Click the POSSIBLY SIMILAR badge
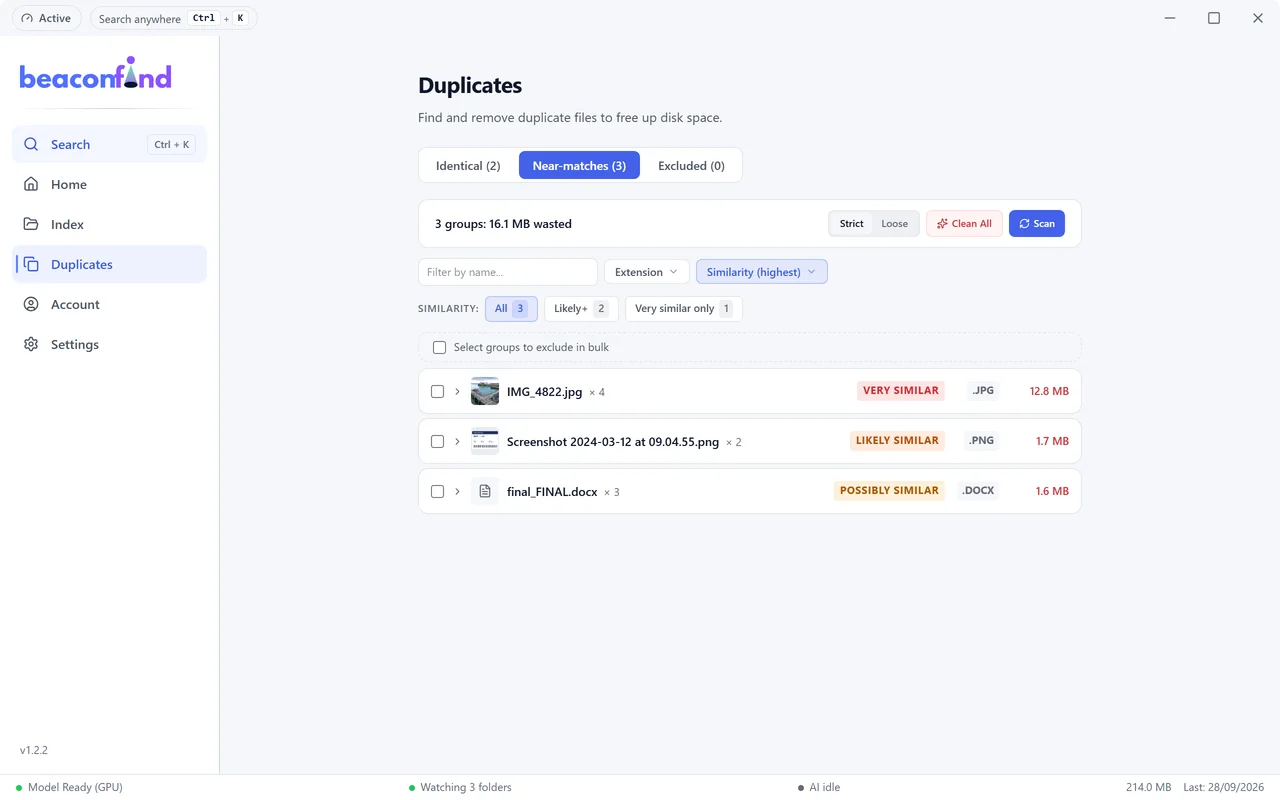This screenshot has width=1280, height=800. coord(889,491)
